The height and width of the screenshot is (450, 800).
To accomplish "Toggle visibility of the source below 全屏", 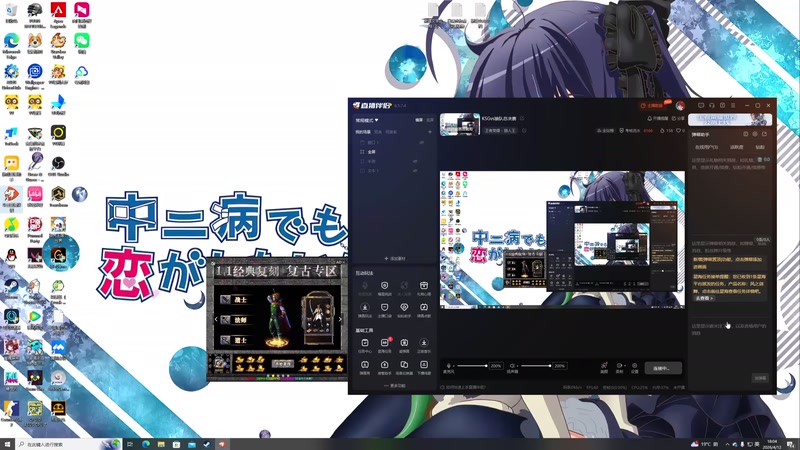I will coord(415,161).
